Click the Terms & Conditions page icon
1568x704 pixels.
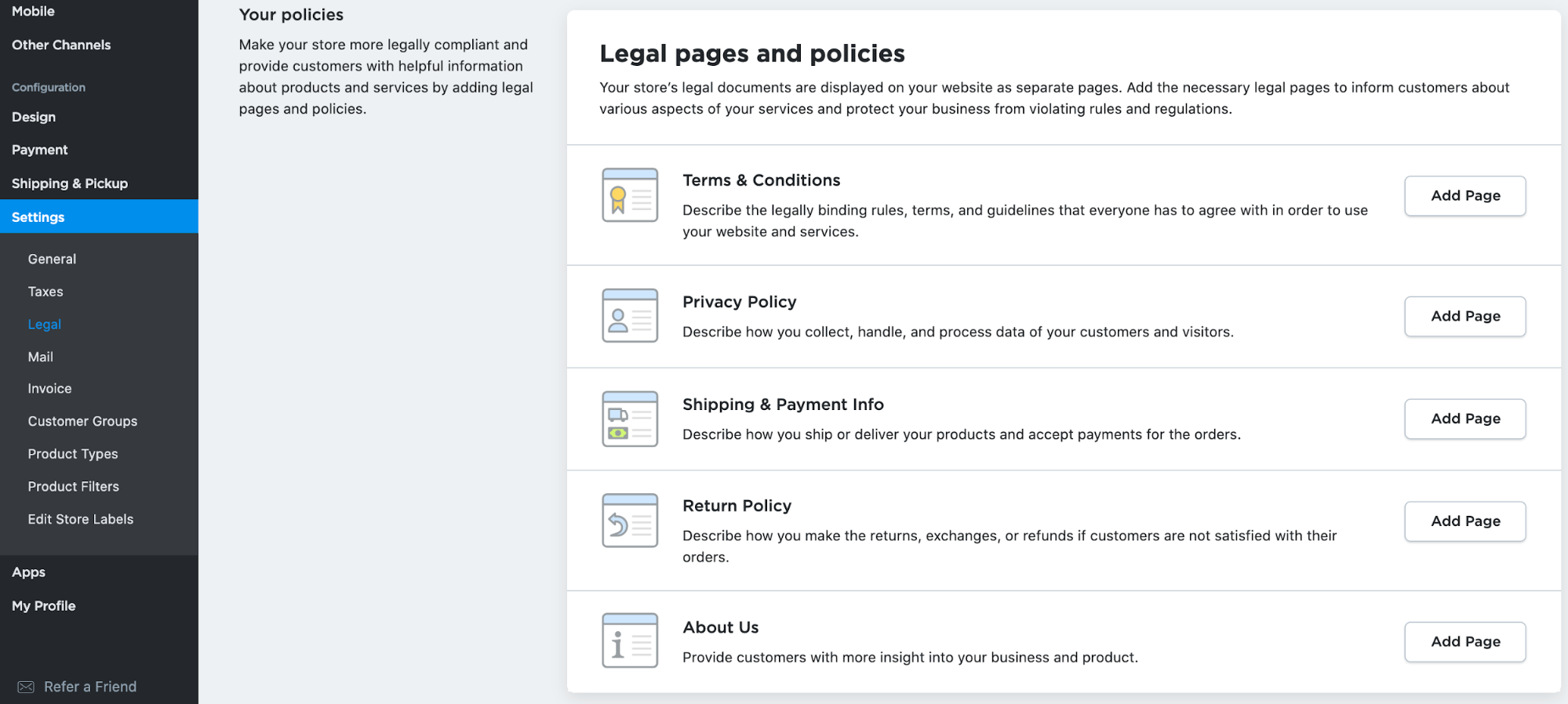click(630, 195)
